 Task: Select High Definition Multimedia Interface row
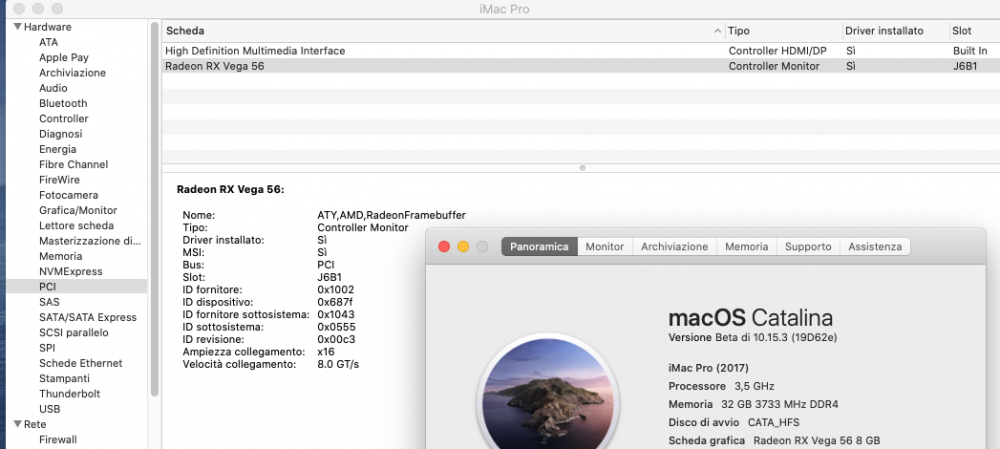click(x=581, y=51)
